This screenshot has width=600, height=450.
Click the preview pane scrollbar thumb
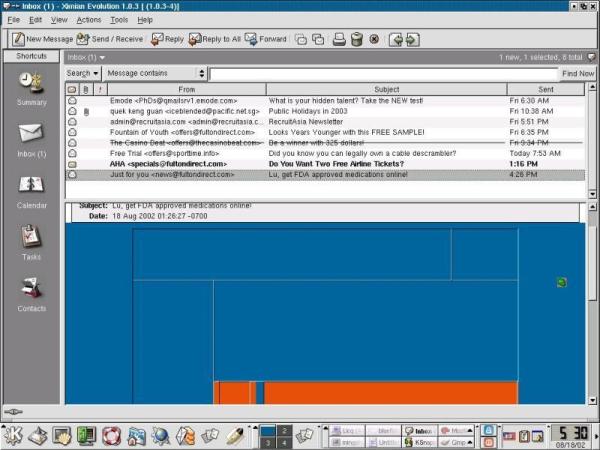click(592, 262)
